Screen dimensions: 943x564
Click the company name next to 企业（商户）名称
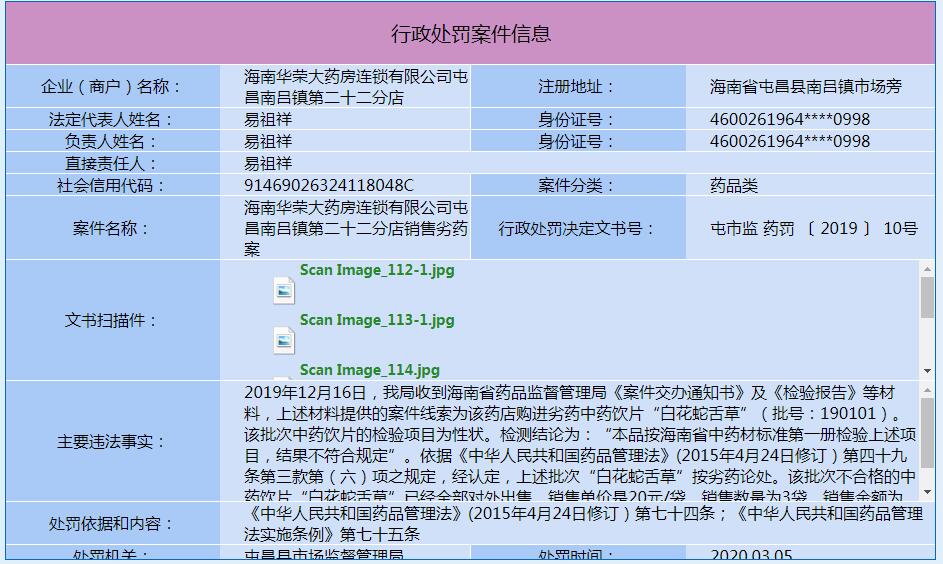pyautogui.click(x=356, y=87)
